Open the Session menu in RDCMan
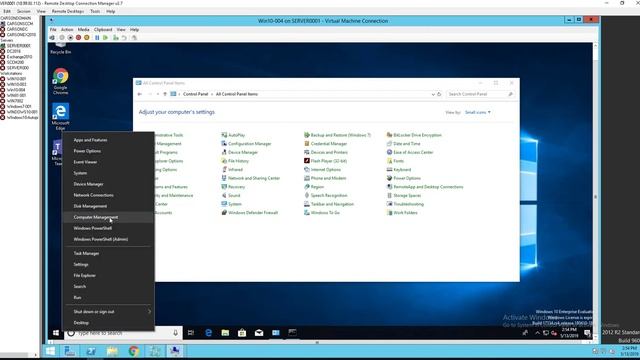This screenshot has width=640, height=360. click(24, 11)
